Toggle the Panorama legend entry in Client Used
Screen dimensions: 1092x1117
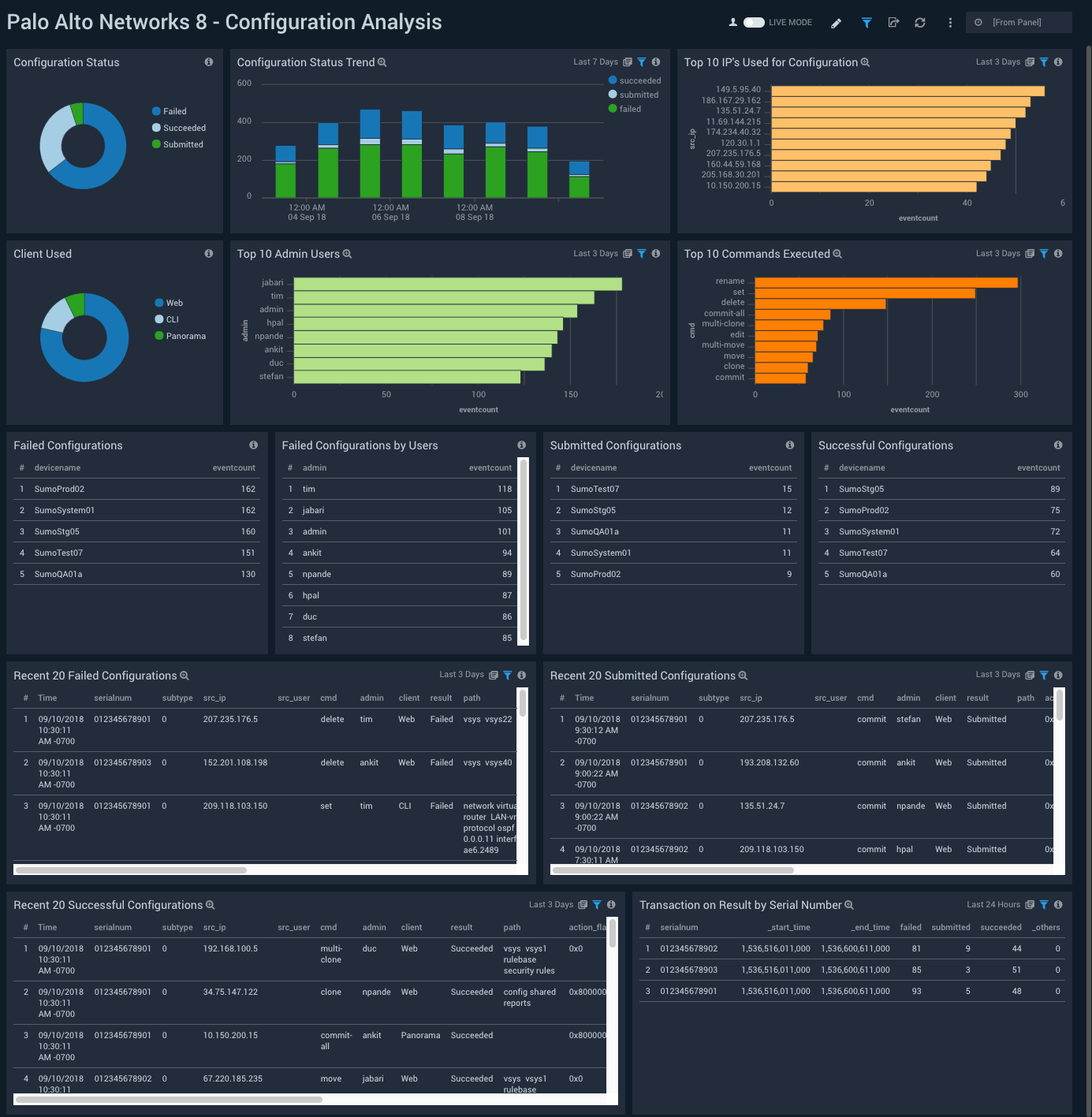[181, 335]
